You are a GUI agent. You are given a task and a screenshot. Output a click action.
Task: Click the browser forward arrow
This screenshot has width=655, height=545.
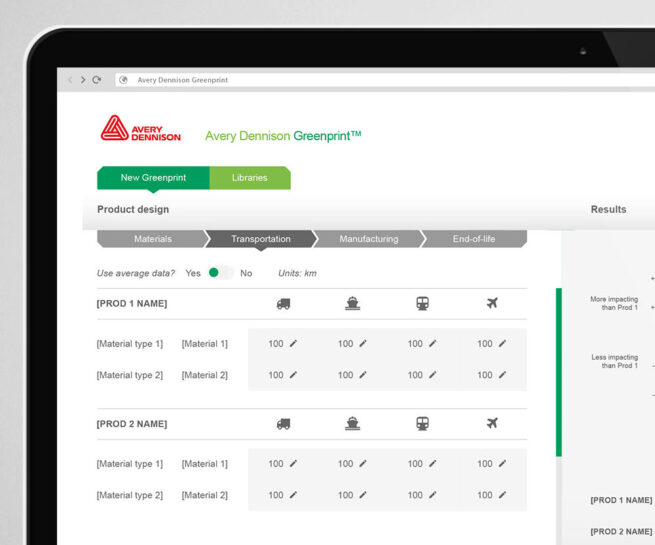(x=83, y=80)
